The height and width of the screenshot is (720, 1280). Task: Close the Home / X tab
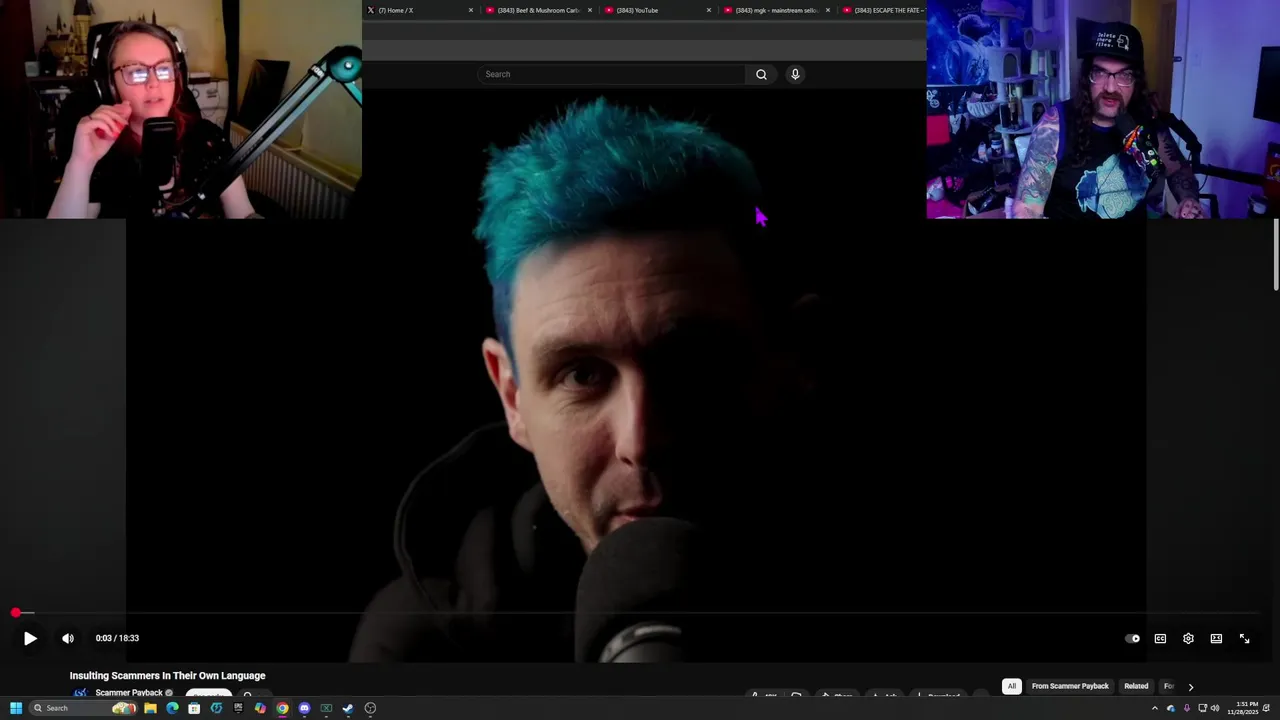[471, 10]
